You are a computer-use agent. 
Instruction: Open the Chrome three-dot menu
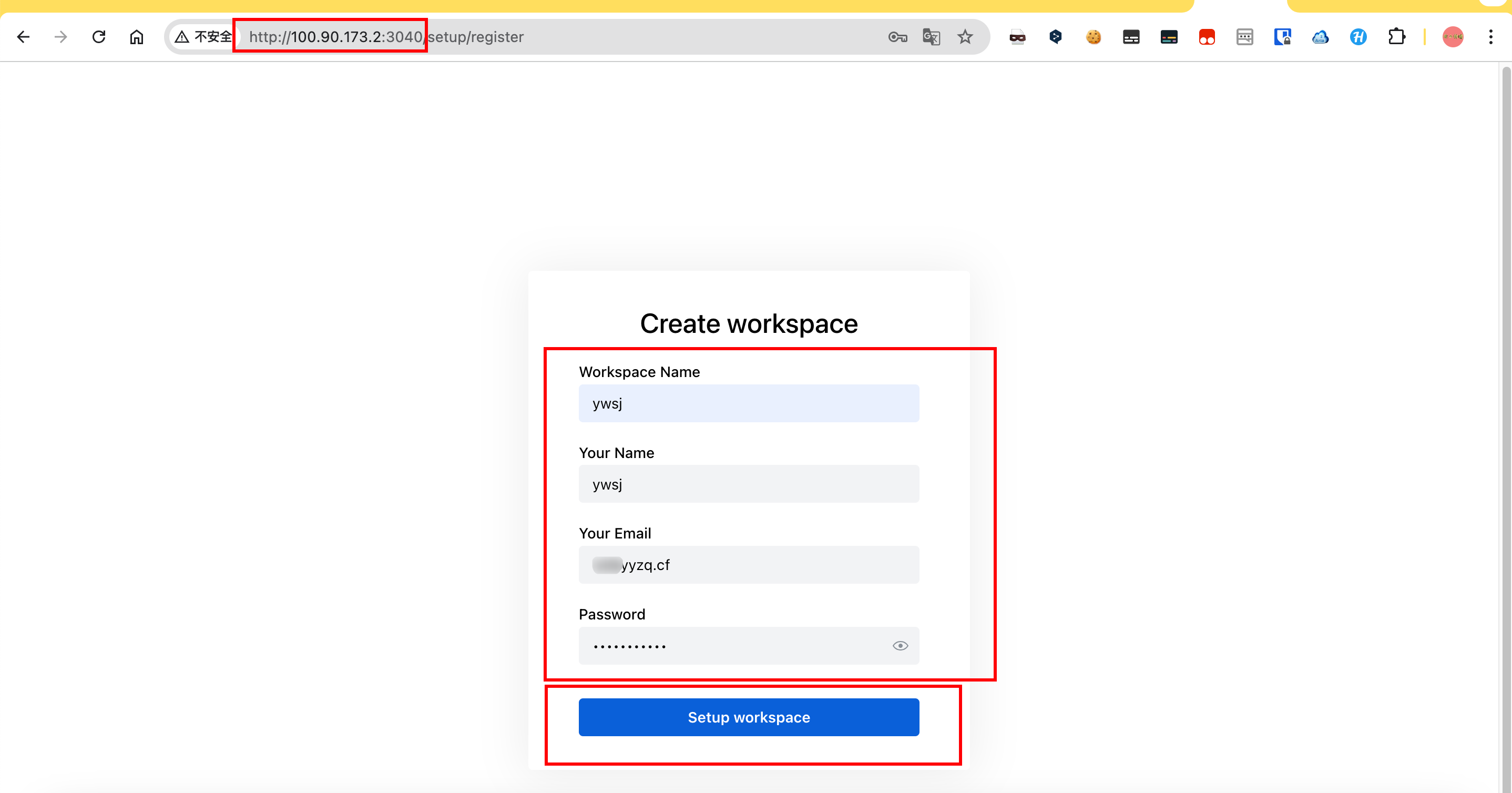pyautogui.click(x=1490, y=37)
